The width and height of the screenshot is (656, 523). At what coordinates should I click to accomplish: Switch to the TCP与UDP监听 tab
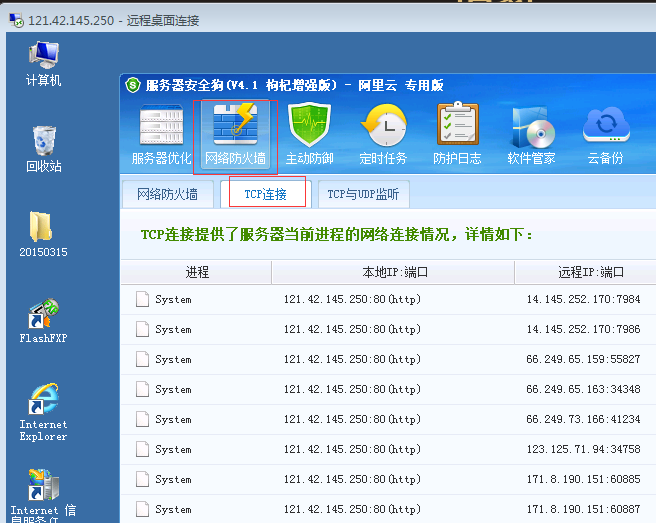tap(364, 194)
